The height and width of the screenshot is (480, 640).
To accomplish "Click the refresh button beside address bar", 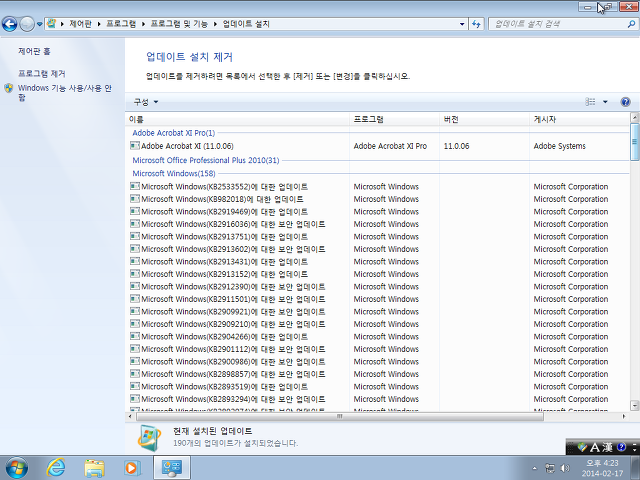I will (x=476, y=24).
